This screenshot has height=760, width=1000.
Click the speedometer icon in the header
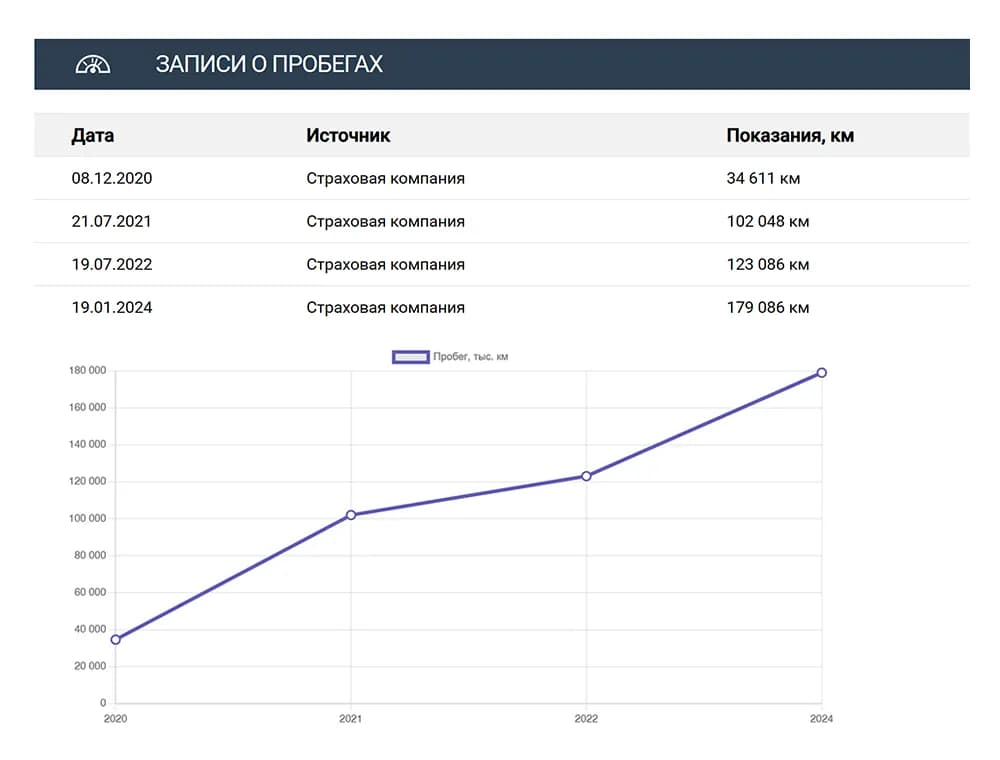point(91,63)
